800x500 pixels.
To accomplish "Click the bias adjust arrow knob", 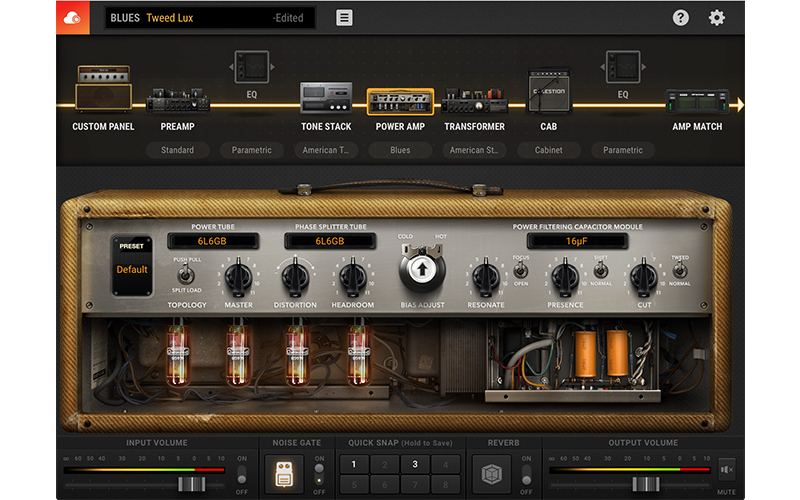I will click(x=422, y=269).
